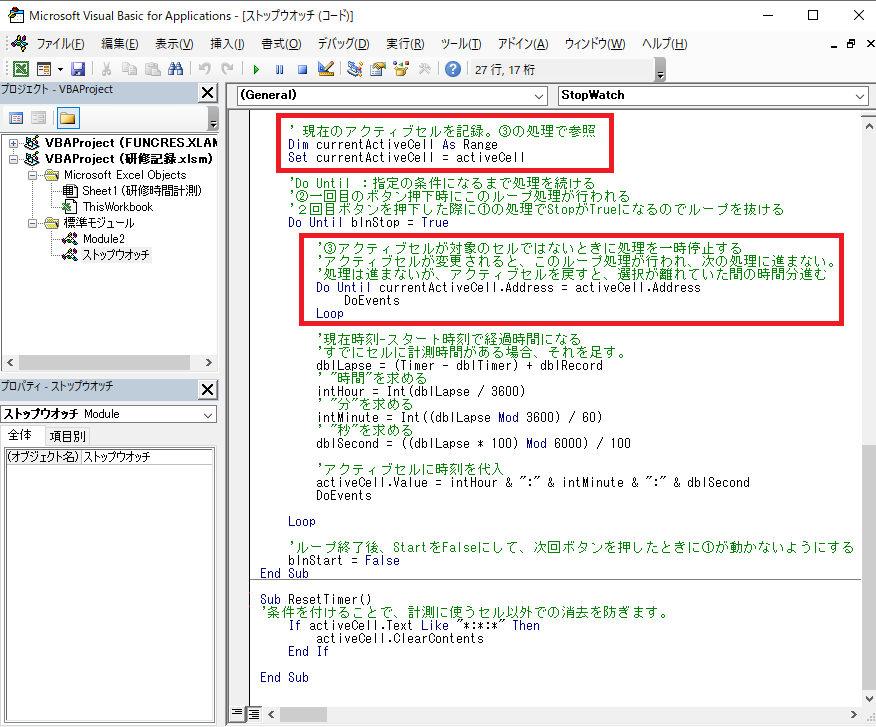
Task: Save the project with the floppy disk icon
Action: coord(78,69)
